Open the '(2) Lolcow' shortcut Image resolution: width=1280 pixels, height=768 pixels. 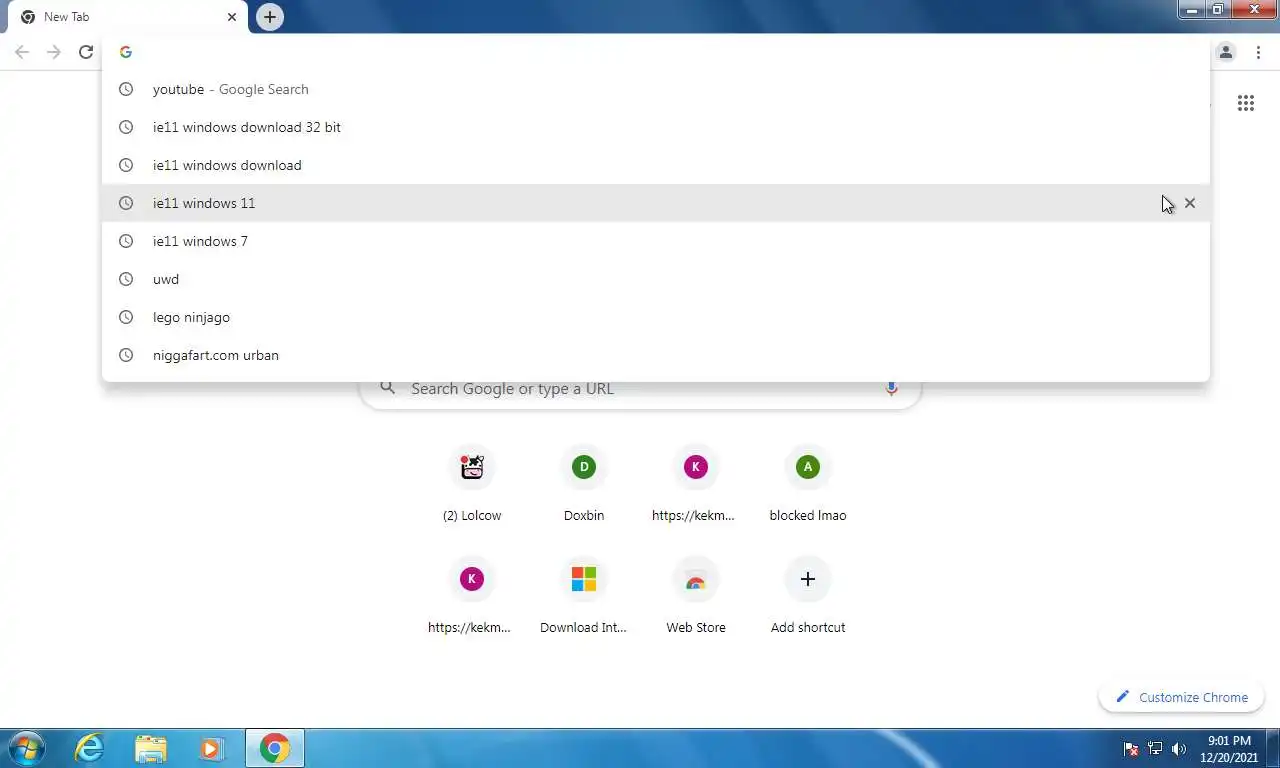[472, 486]
